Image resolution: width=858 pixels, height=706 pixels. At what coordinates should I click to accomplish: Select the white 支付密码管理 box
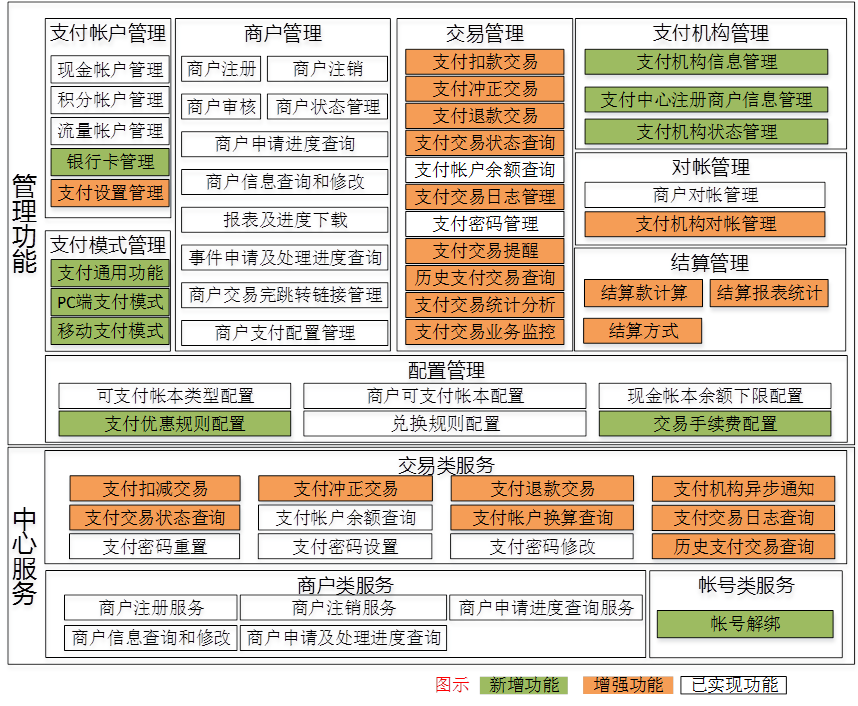[484, 224]
